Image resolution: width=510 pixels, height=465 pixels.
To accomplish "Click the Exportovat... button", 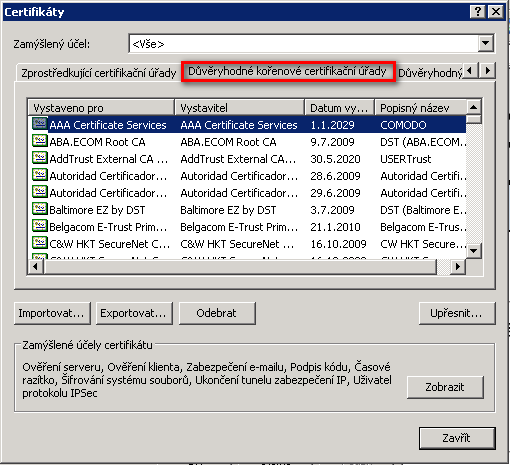I will pyautogui.click(x=134, y=313).
